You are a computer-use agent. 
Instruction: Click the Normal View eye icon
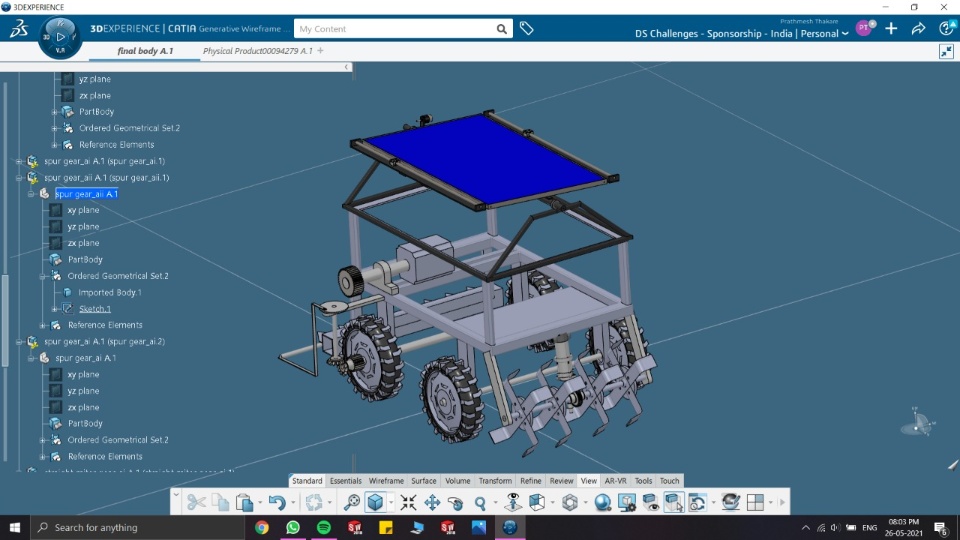pyautogui.click(x=513, y=503)
